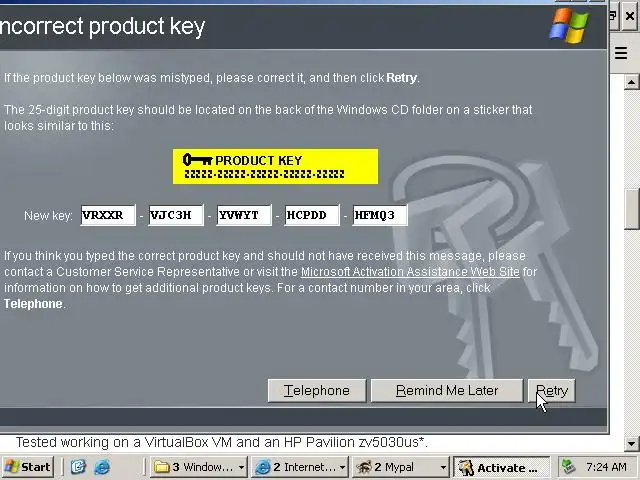Select the third key field containing YVWYT
Screen dimensions: 640x480
pos(244,215)
